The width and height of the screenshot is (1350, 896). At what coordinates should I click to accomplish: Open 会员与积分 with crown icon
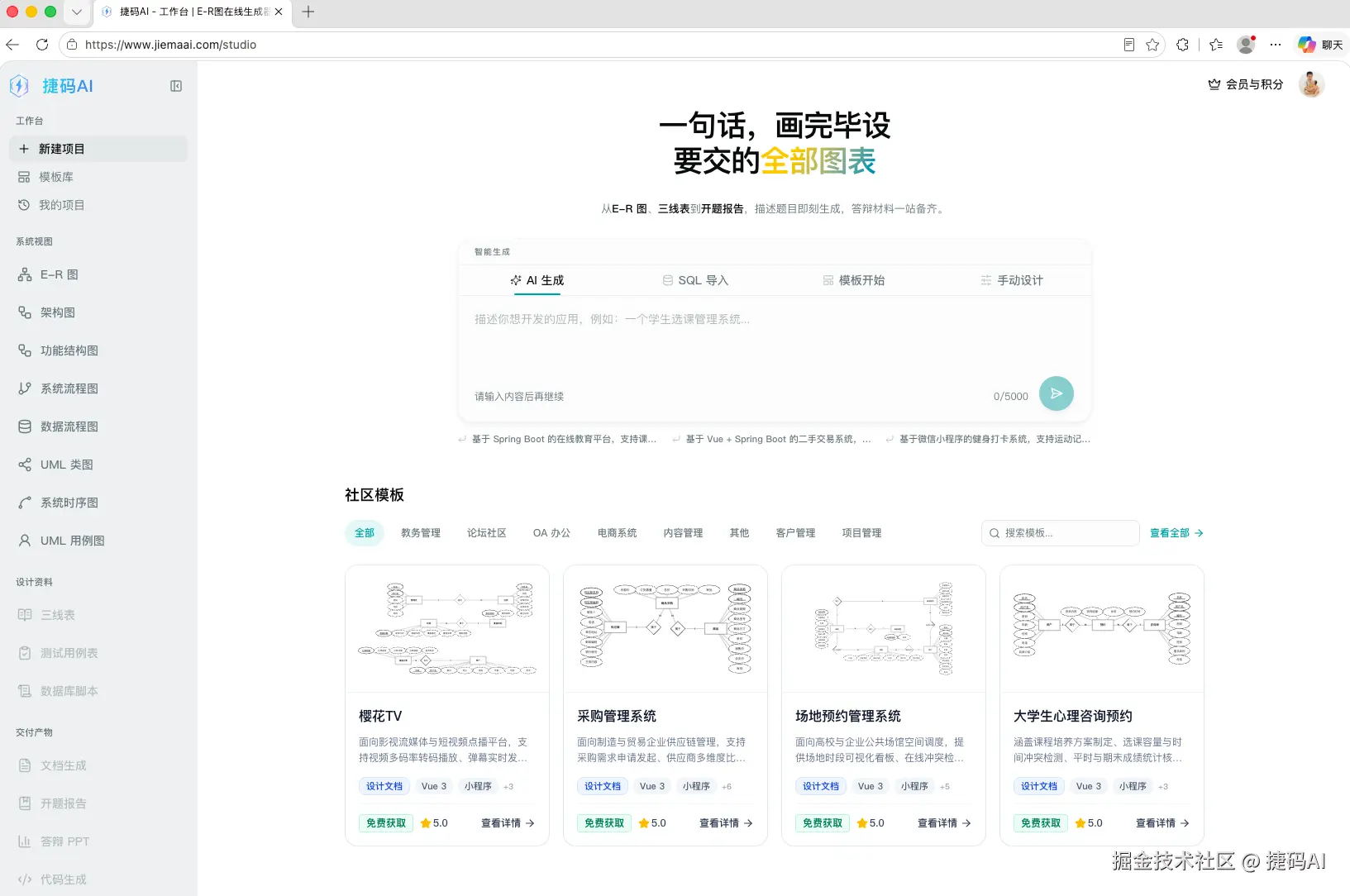pyautogui.click(x=1246, y=84)
